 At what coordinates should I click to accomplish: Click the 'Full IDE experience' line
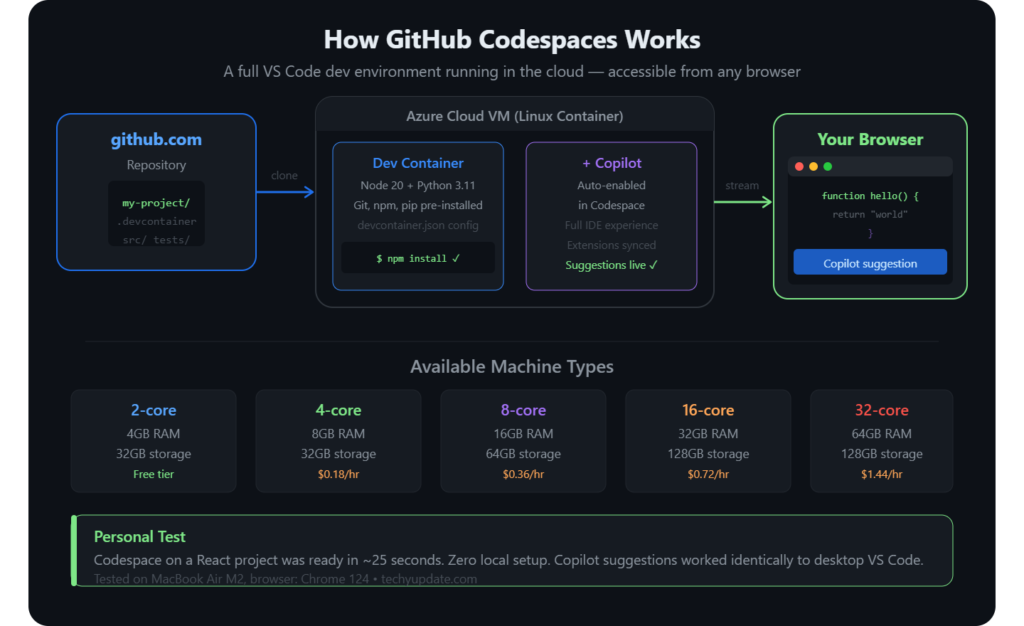pos(611,225)
